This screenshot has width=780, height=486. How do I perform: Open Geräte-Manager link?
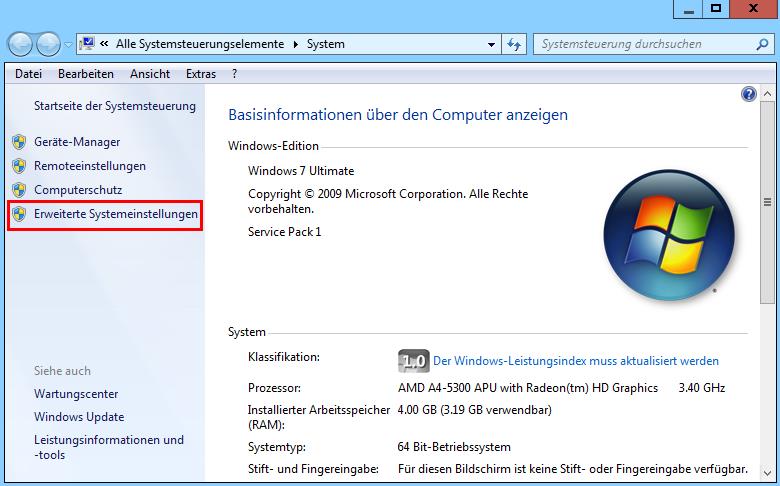77,142
